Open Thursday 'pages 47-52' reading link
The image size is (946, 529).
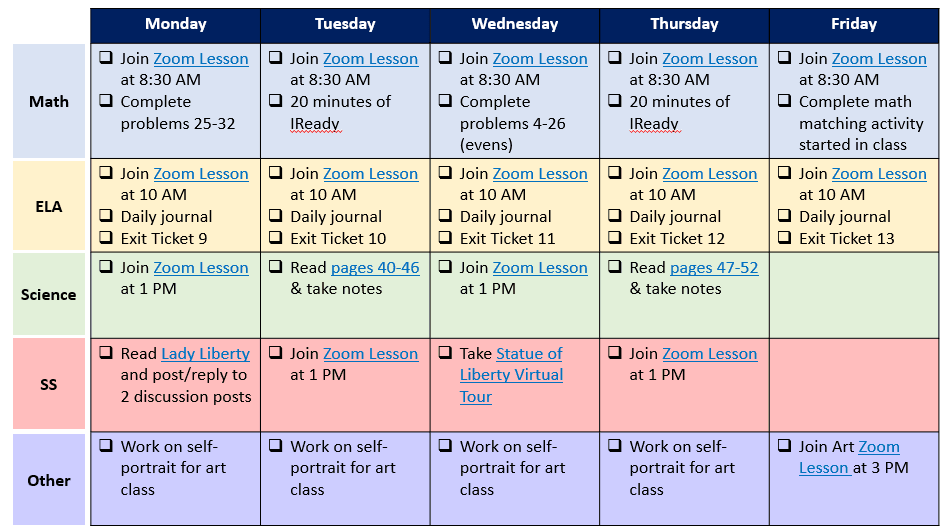(714, 268)
